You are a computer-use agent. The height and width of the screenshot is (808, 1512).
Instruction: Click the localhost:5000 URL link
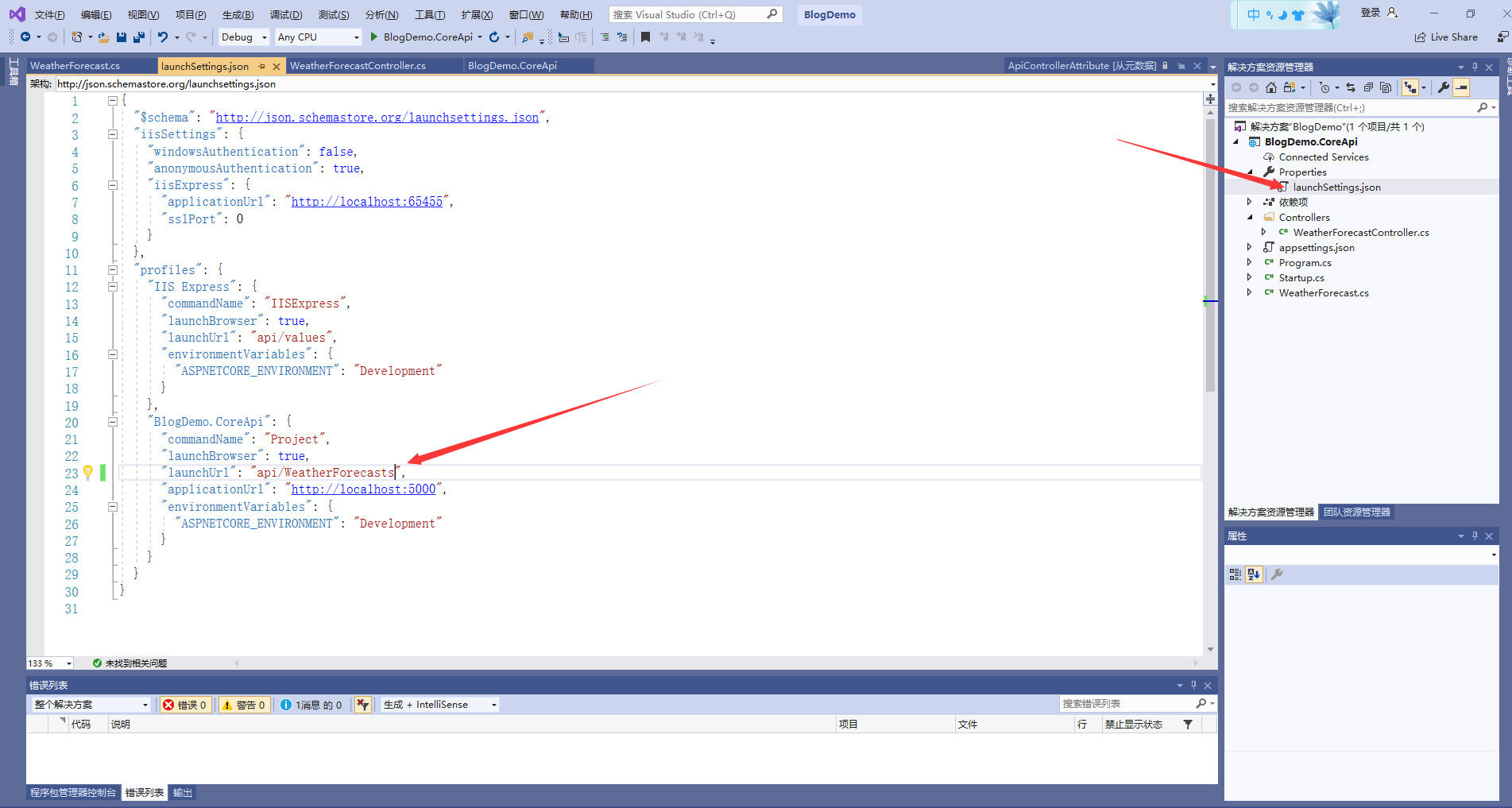point(363,489)
